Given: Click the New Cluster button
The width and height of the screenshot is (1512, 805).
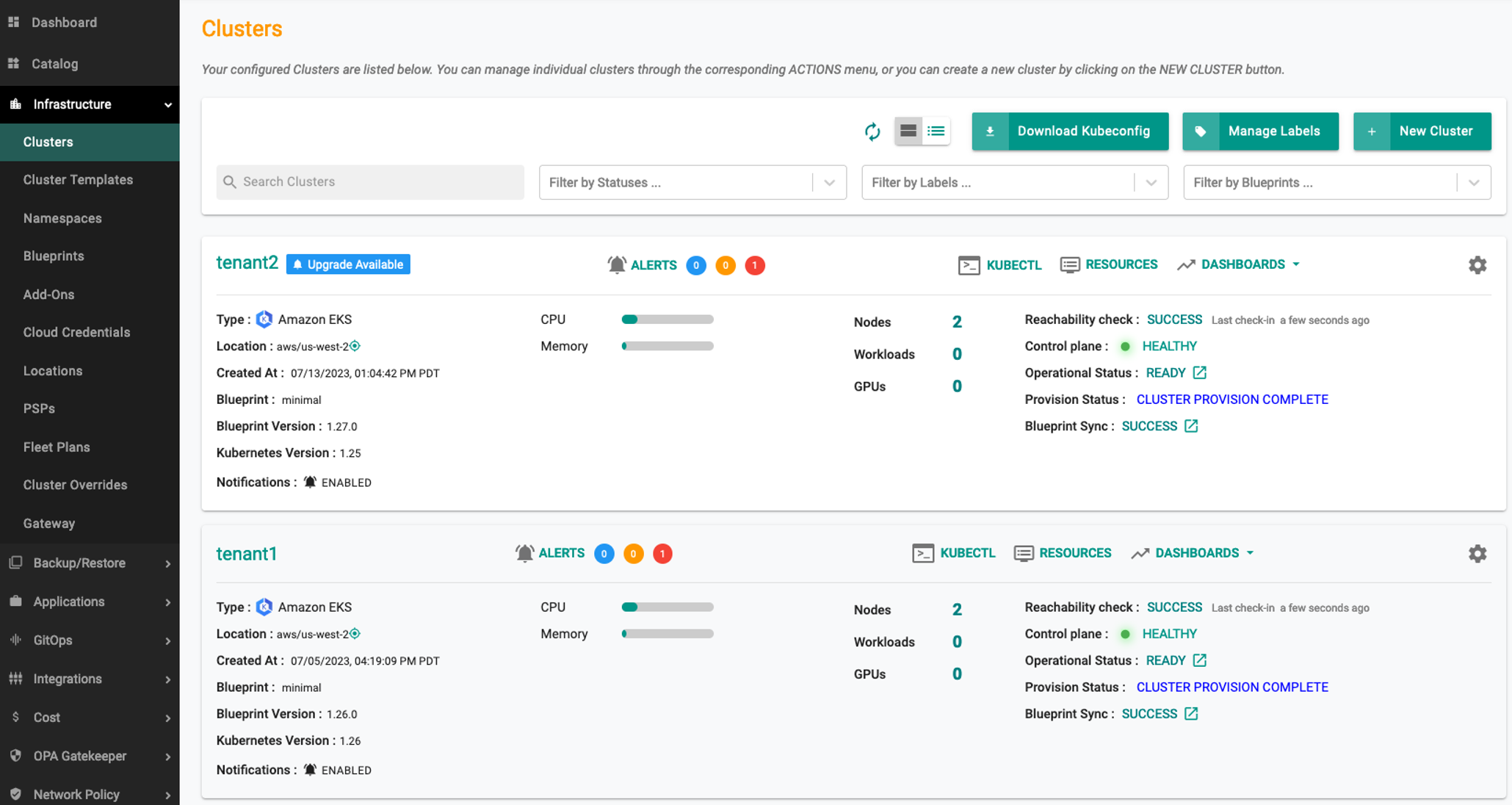Looking at the screenshot, I should (x=1422, y=131).
